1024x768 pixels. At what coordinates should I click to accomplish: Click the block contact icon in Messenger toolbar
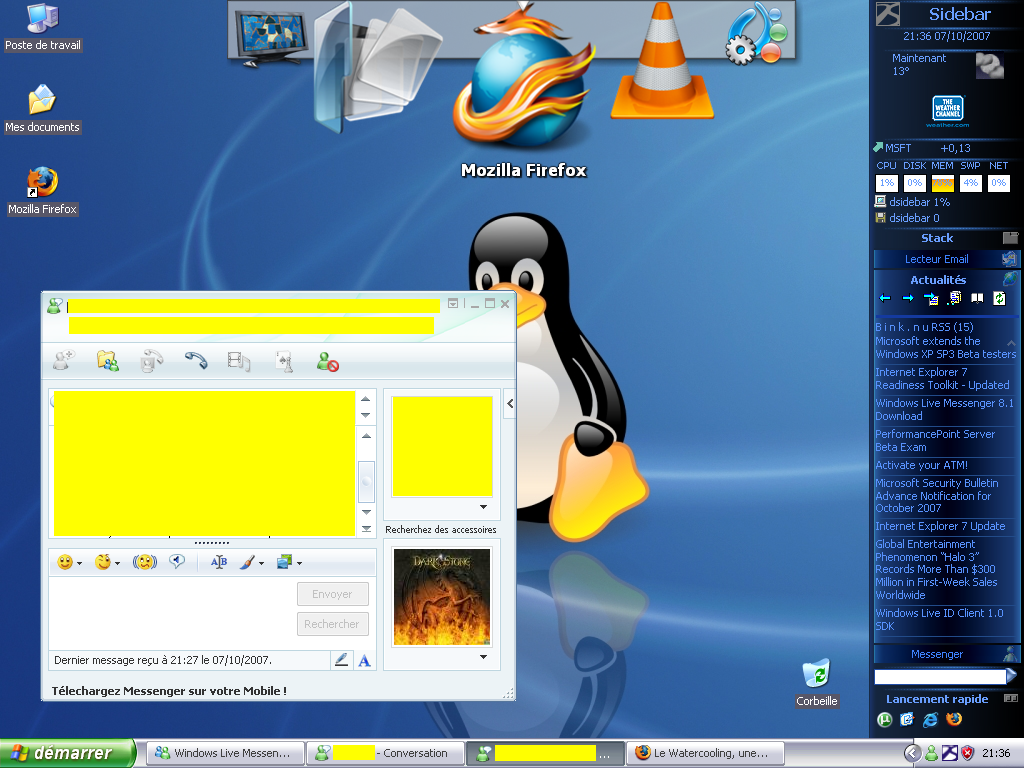[327, 361]
